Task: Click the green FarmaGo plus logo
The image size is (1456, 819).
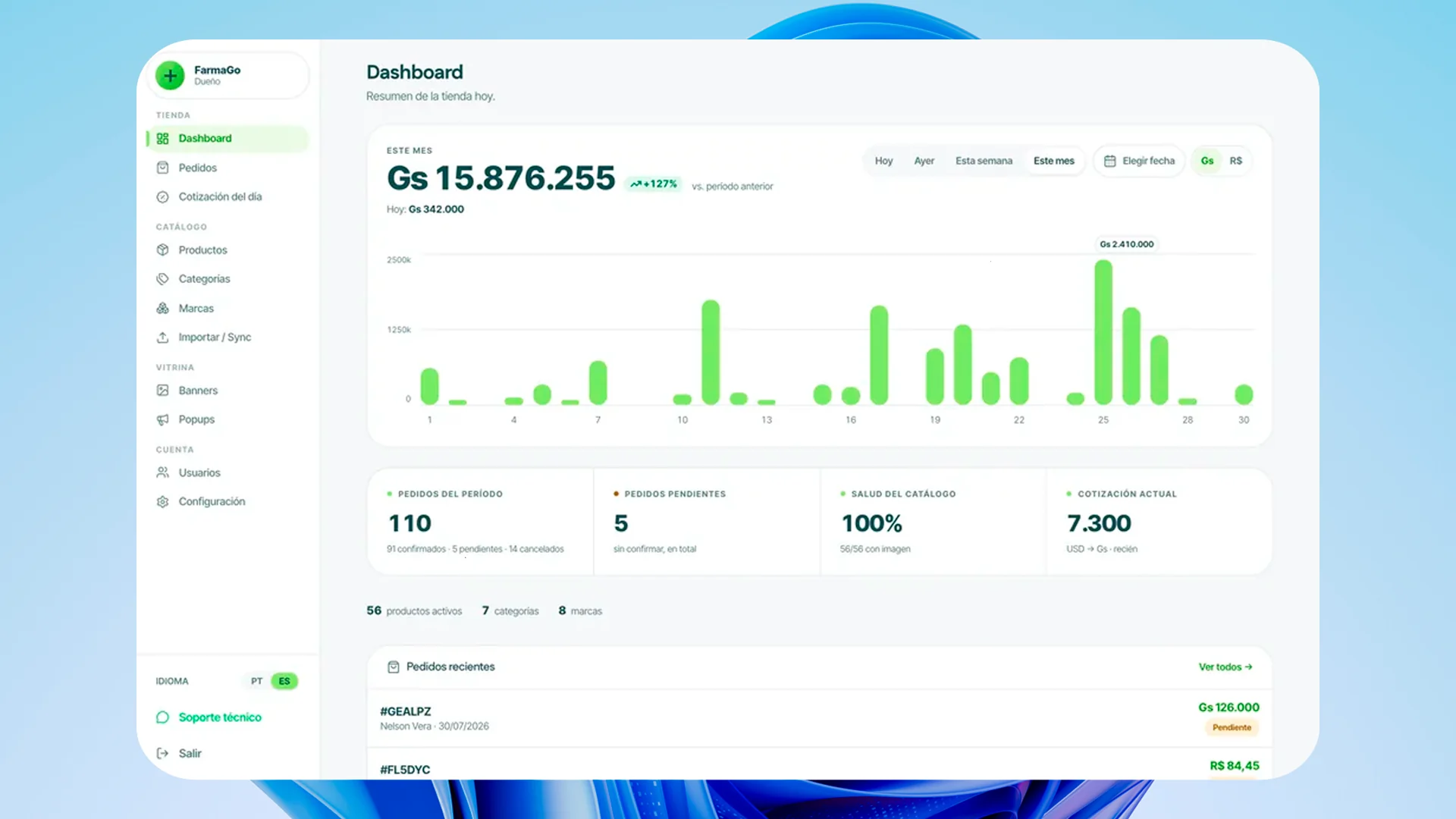Action: (x=170, y=75)
